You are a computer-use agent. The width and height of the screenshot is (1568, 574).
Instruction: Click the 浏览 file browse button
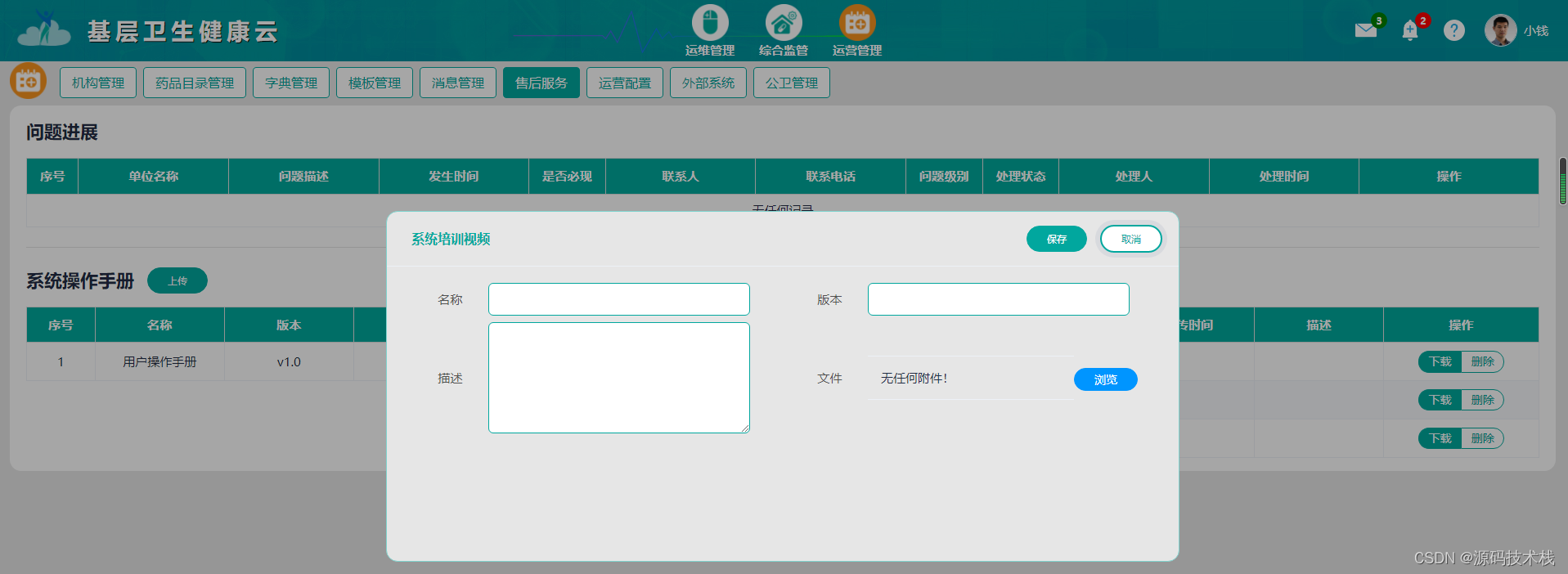click(1106, 379)
